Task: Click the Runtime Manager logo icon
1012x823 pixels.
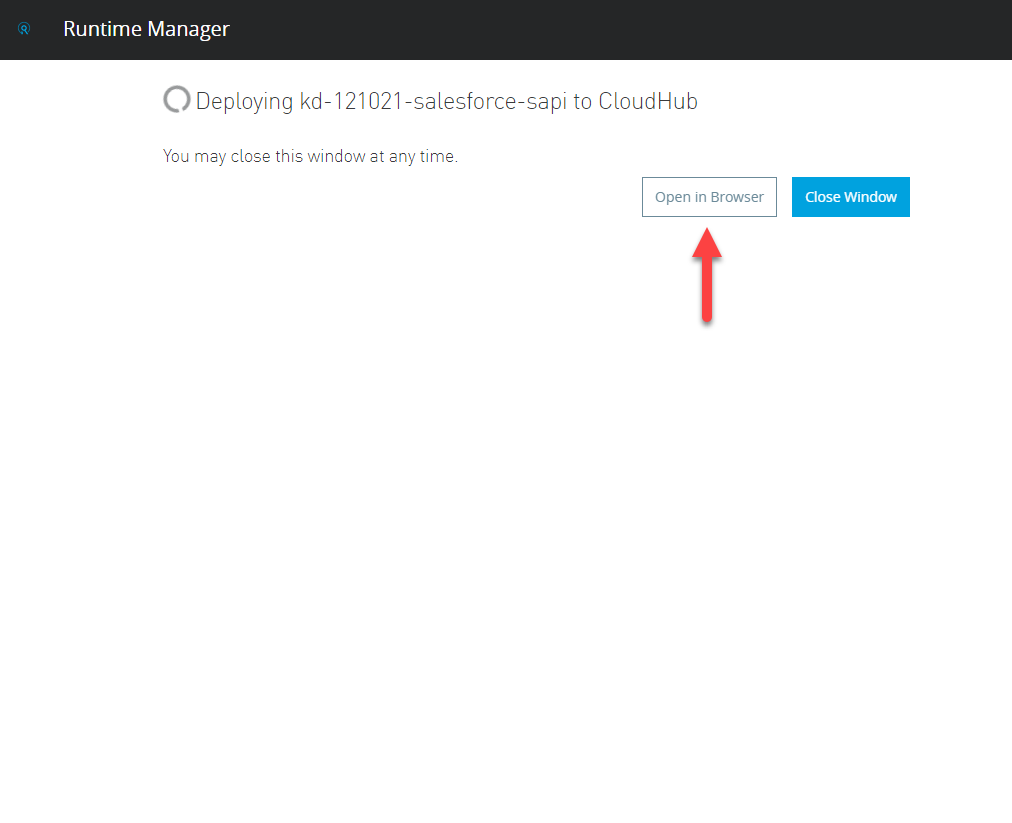Action: click(24, 29)
